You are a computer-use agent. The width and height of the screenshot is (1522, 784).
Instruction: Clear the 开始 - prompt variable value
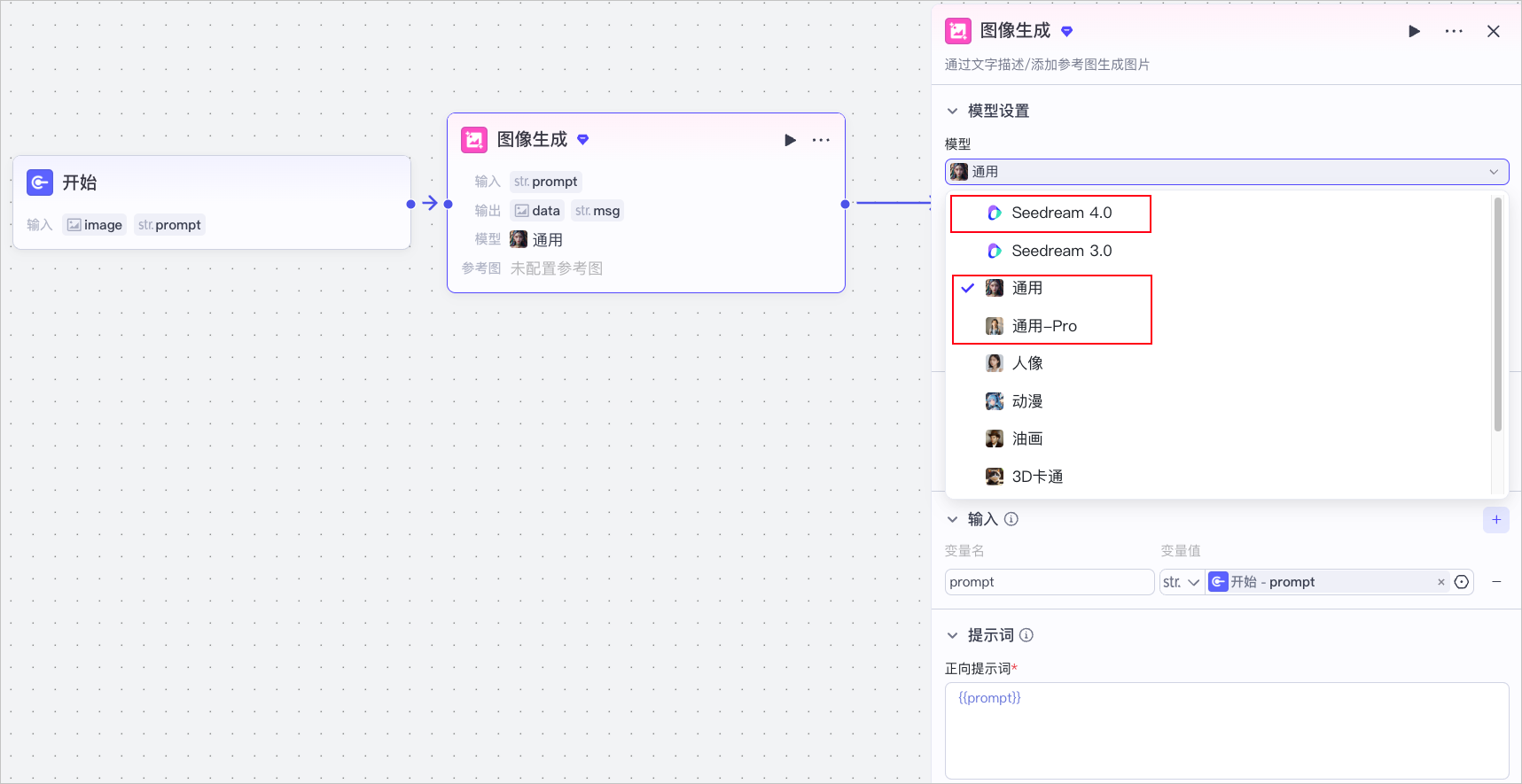pyautogui.click(x=1441, y=582)
